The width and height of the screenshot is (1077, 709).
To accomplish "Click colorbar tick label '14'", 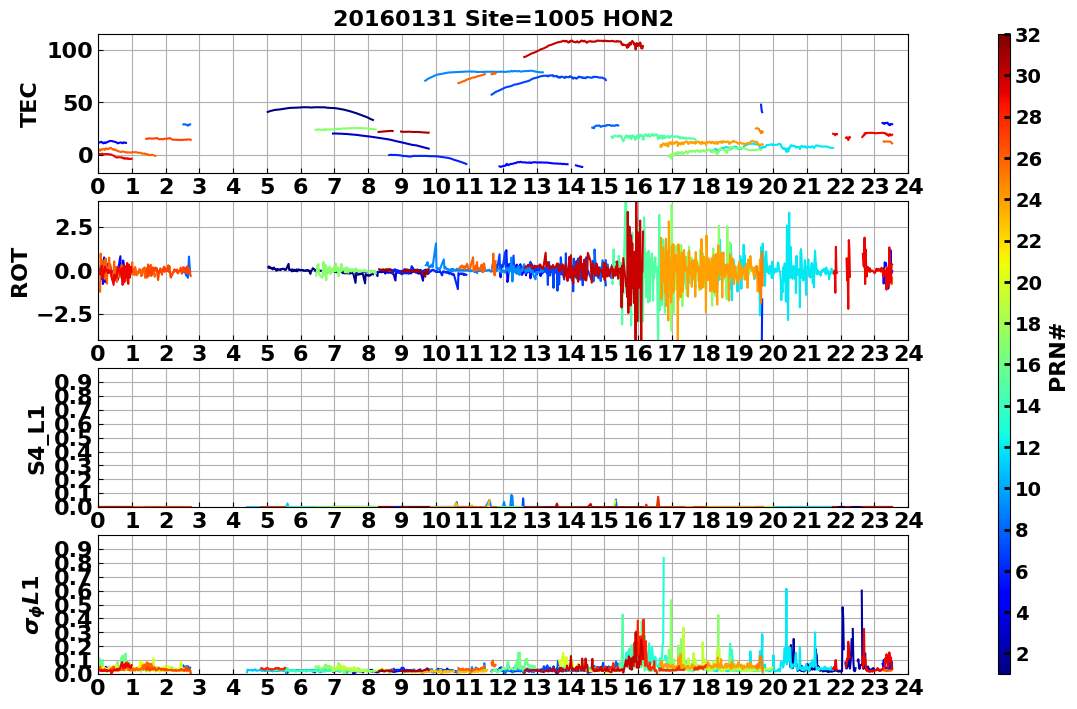I will click(1028, 406).
